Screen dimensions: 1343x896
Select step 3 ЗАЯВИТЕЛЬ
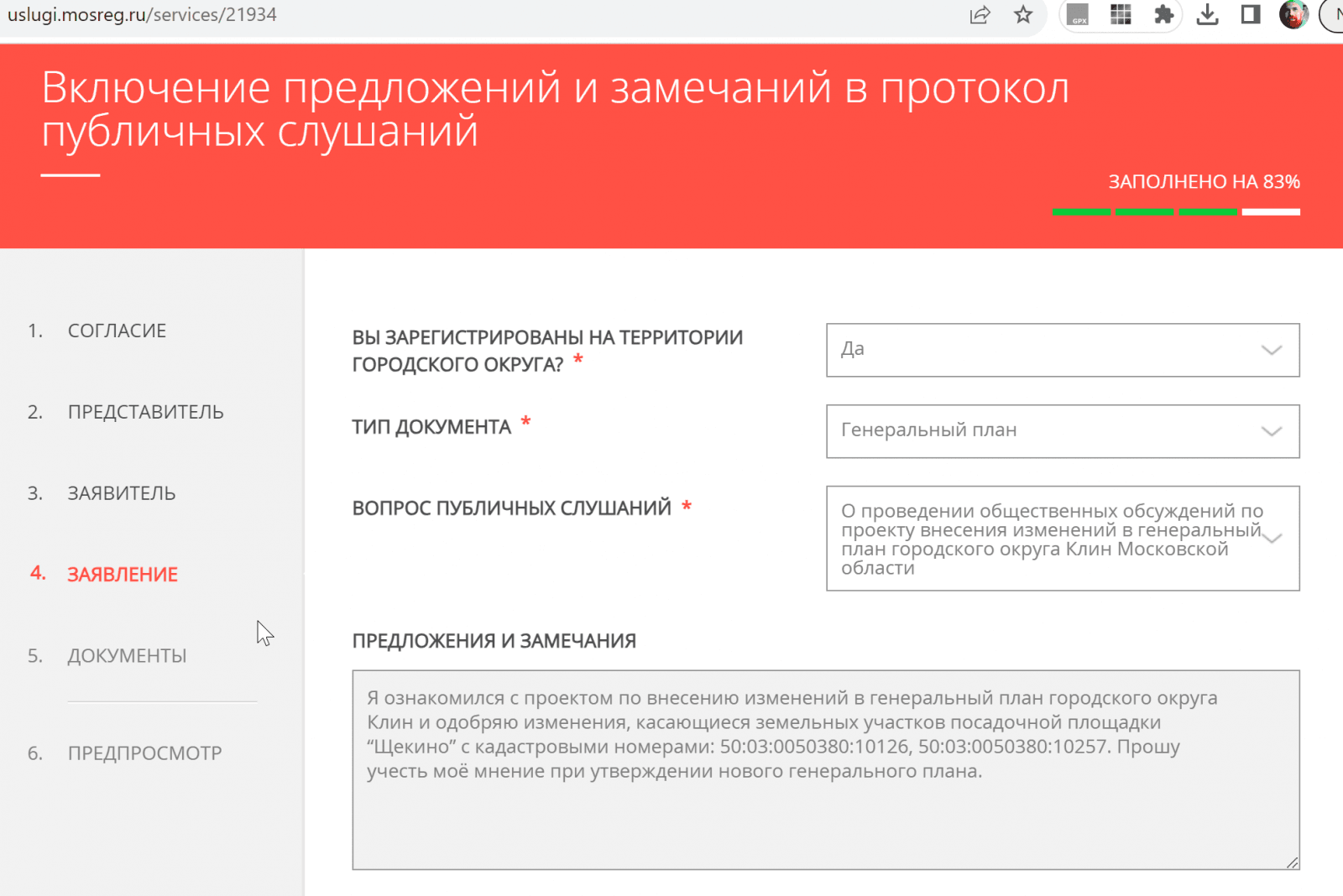point(121,493)
